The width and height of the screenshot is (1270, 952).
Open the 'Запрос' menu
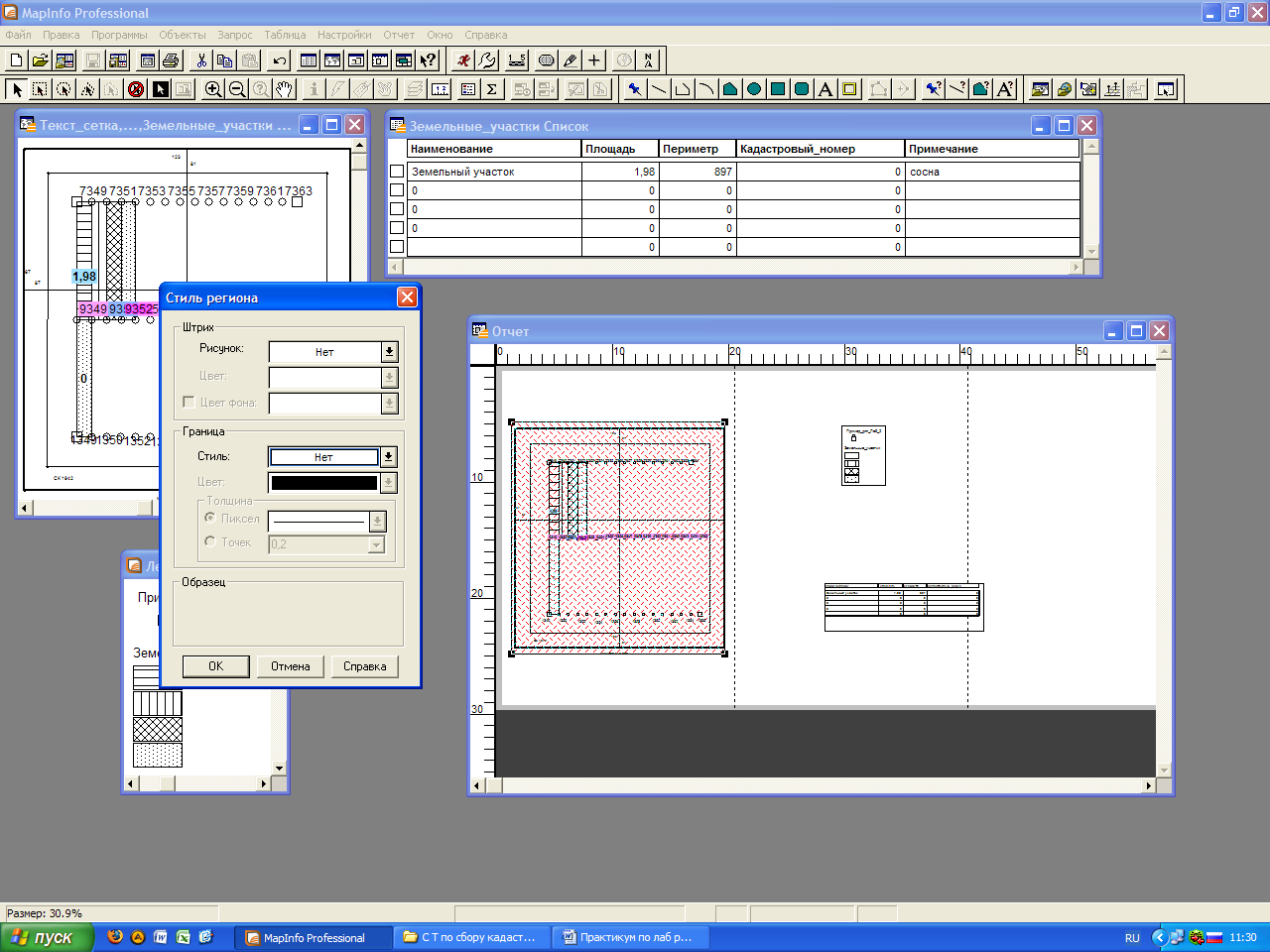coord(235,35)
